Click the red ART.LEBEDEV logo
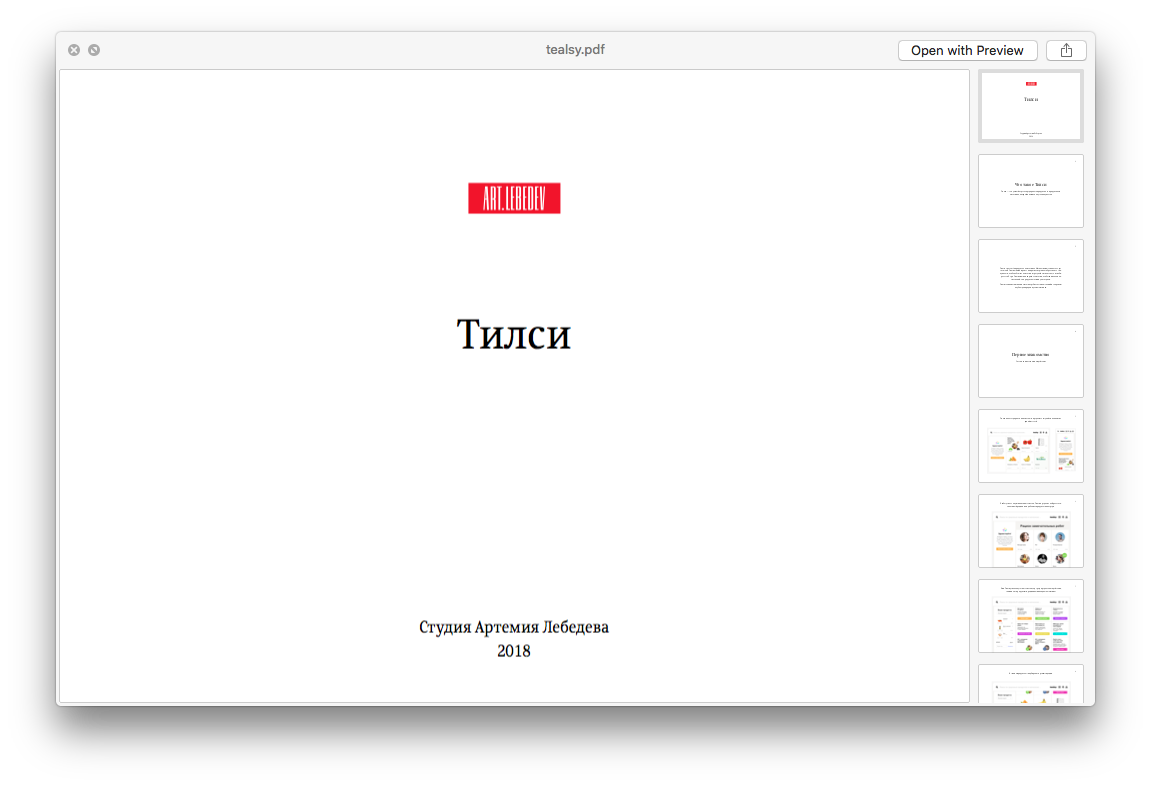The width and height of the screenshot is (1151, 786). pyautogui.click(x=514, y=198)
